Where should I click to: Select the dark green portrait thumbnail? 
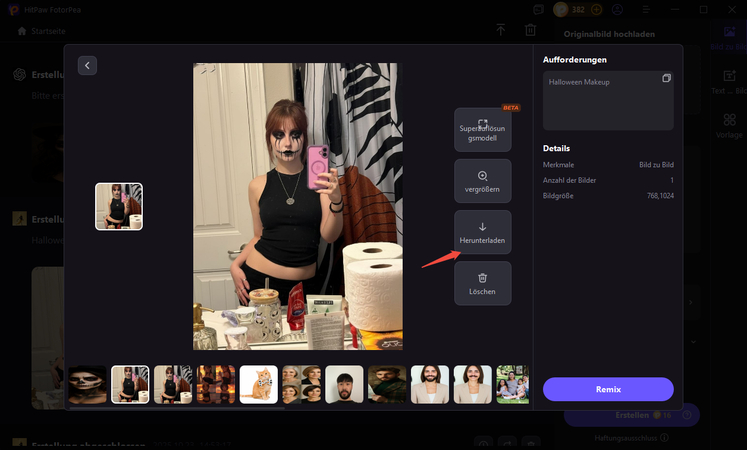[x=387, y=384]
